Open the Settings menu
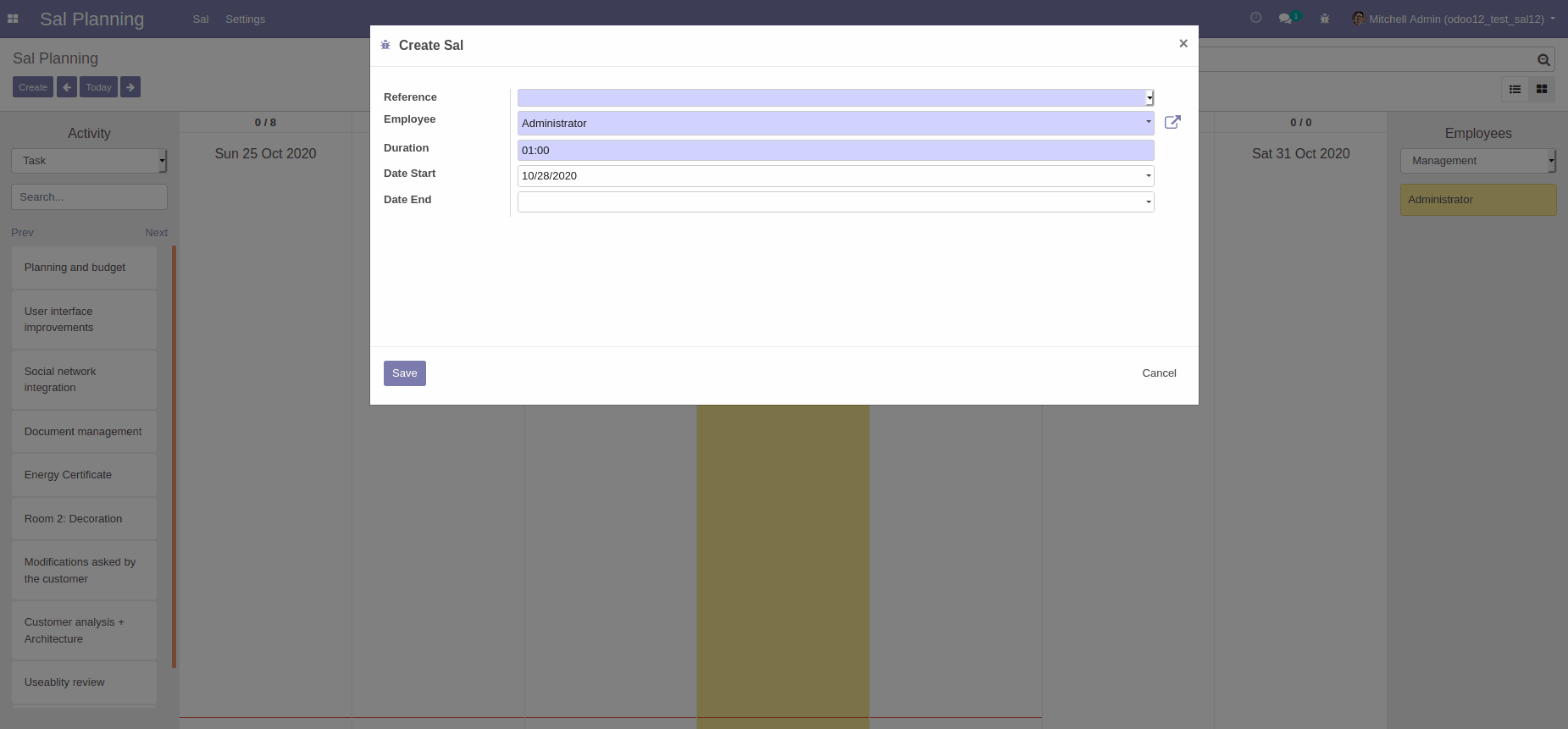This screenshot has height=729, width=1568. [x=245, y=19]
